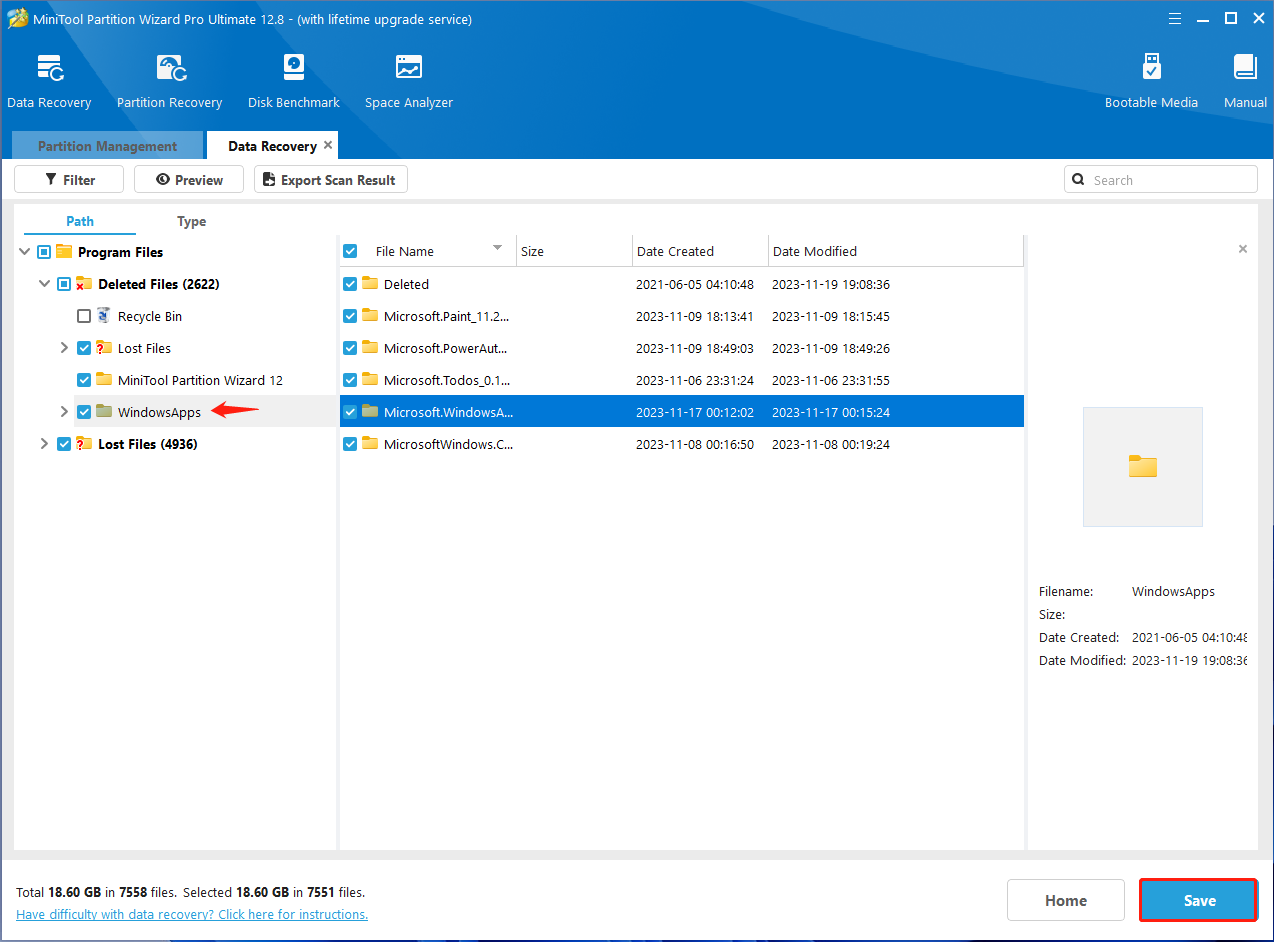This screenshot has height=942, width=1274.
Task: Open the Space Analyzer tool
Action: click(409, 68)
